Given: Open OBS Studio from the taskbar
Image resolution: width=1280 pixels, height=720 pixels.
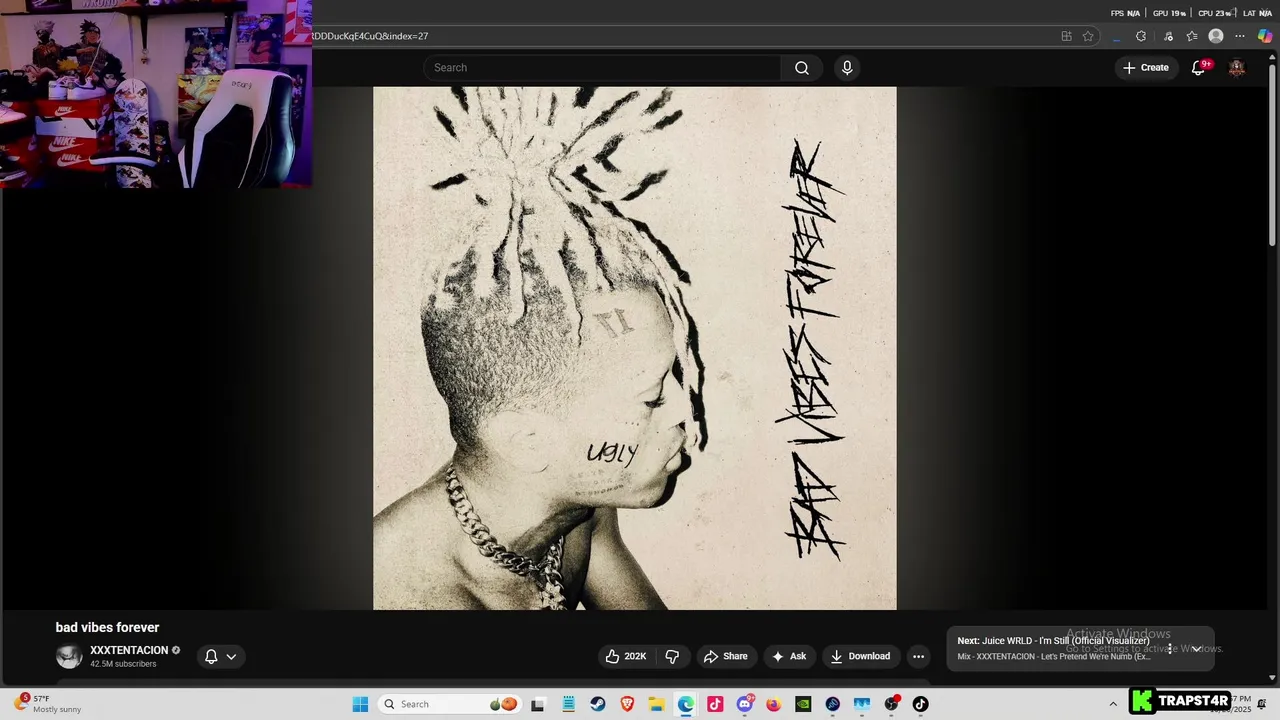Looking at the screenshot, I should (x=891, y=704).
